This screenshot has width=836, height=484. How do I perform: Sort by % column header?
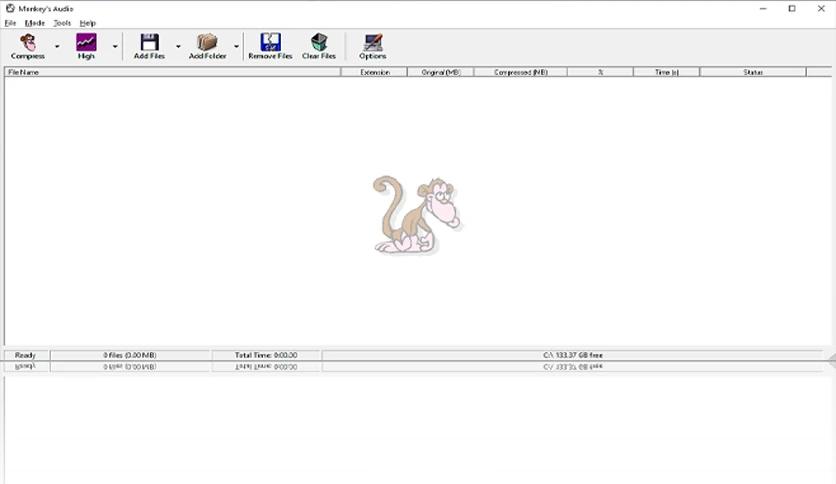tap(600, 72)
